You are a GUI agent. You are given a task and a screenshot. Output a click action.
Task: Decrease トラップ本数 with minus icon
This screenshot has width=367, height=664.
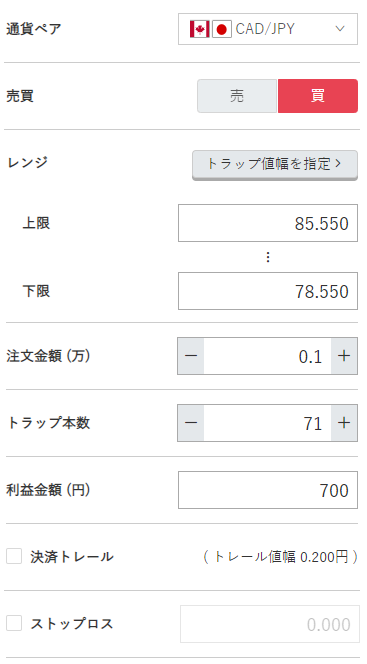point(191,423)
